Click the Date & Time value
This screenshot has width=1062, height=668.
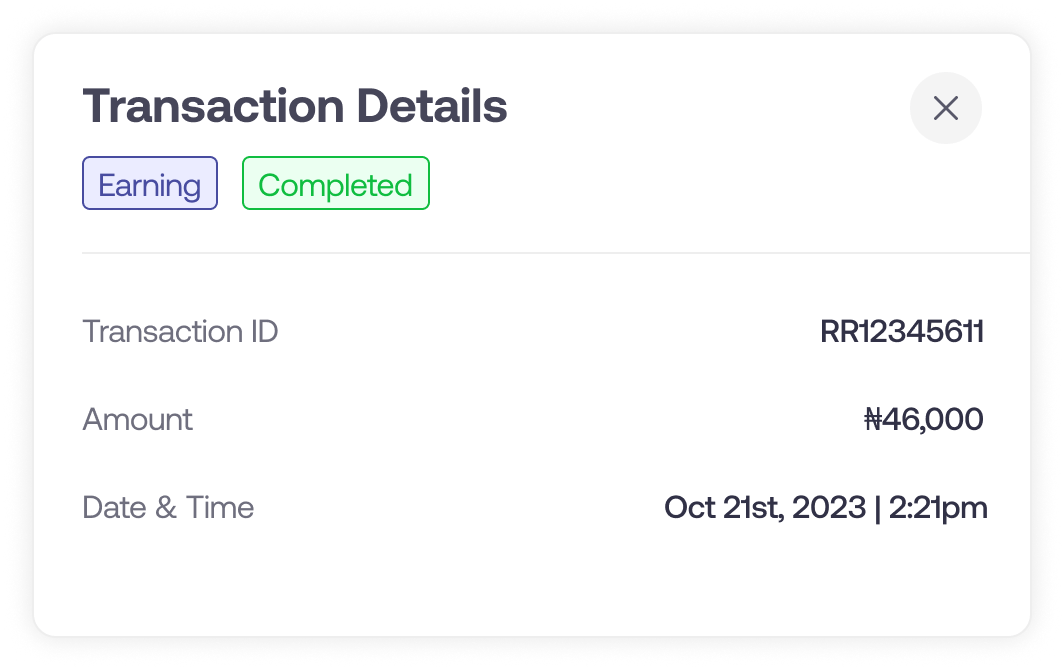click(826, 507)
